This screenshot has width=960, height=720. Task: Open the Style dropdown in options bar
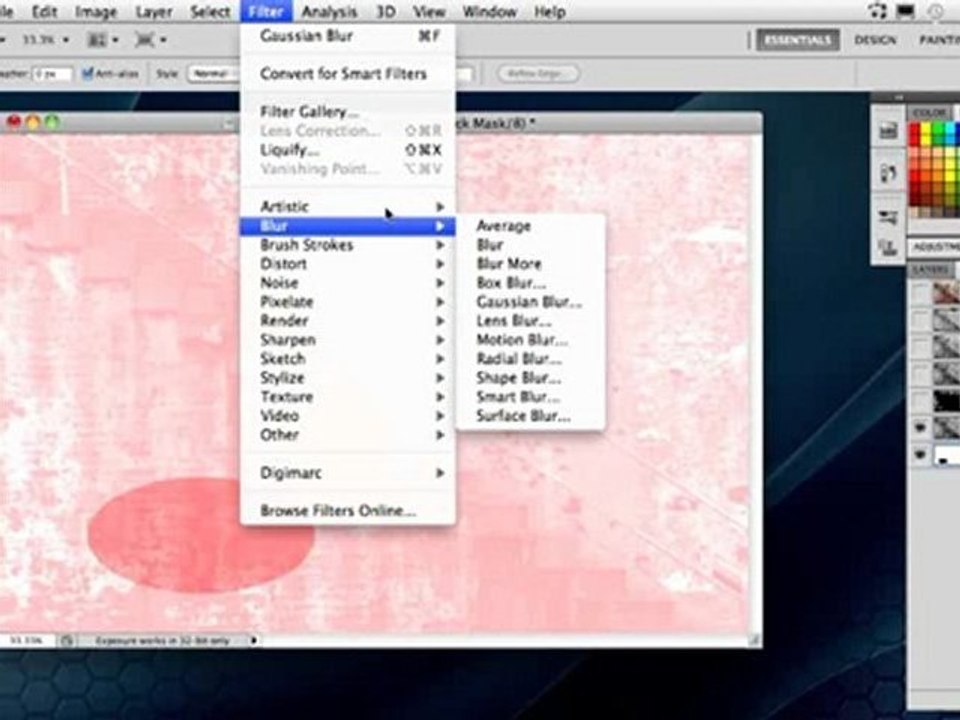click(x=212, y=74)
